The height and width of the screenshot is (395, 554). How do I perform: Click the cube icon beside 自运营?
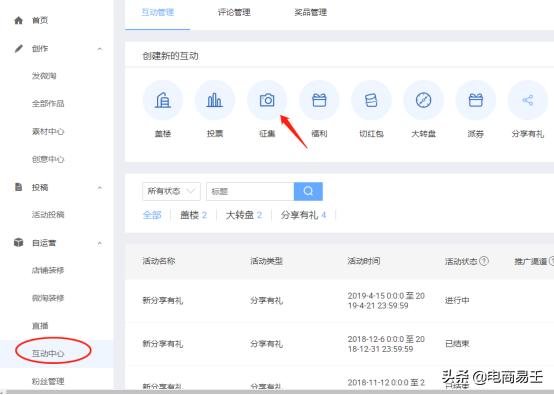tap(18, 243)
